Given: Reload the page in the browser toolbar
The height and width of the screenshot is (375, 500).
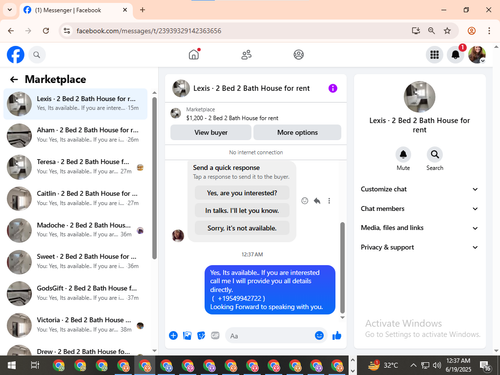Looking at the screenshot, I should click(46, 31).
